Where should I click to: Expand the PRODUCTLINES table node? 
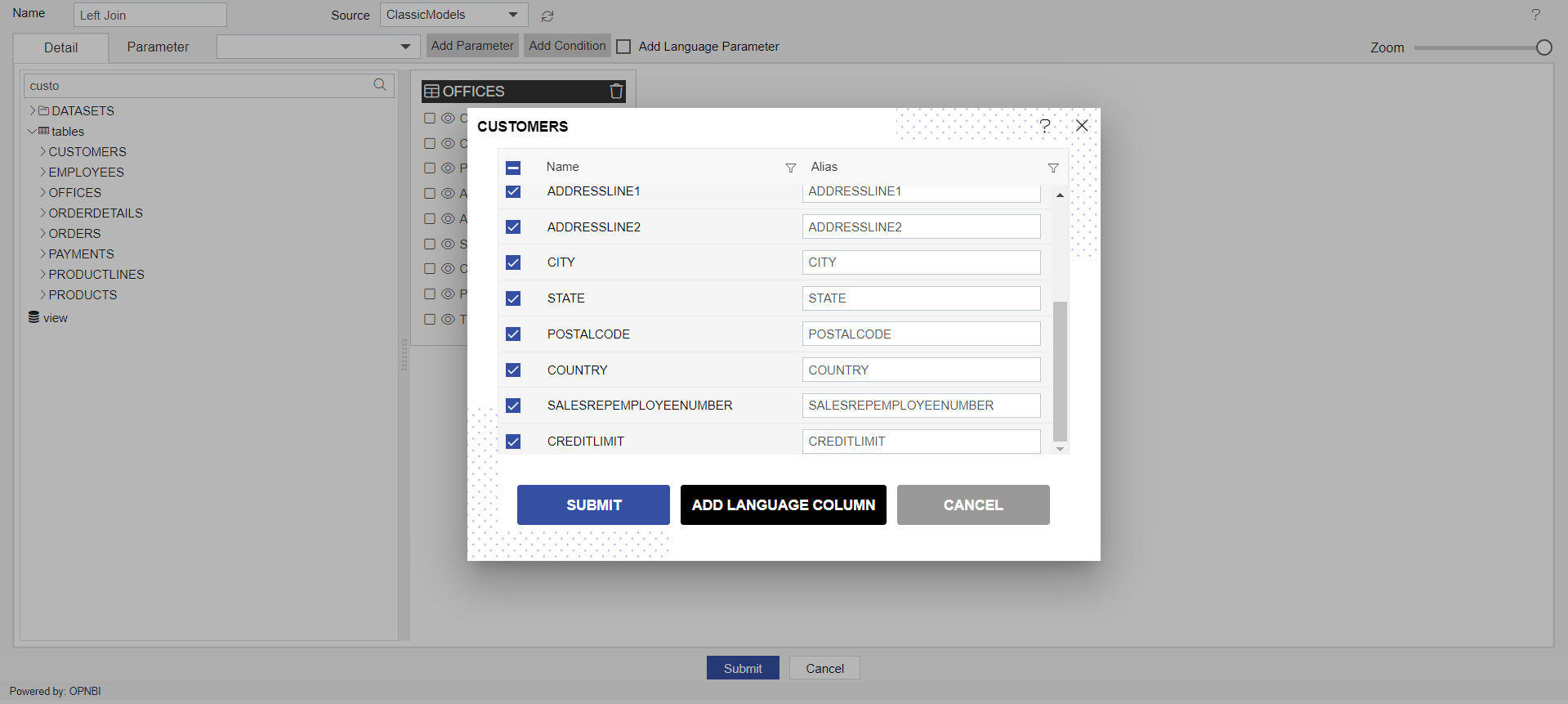(x=42, y=274)
